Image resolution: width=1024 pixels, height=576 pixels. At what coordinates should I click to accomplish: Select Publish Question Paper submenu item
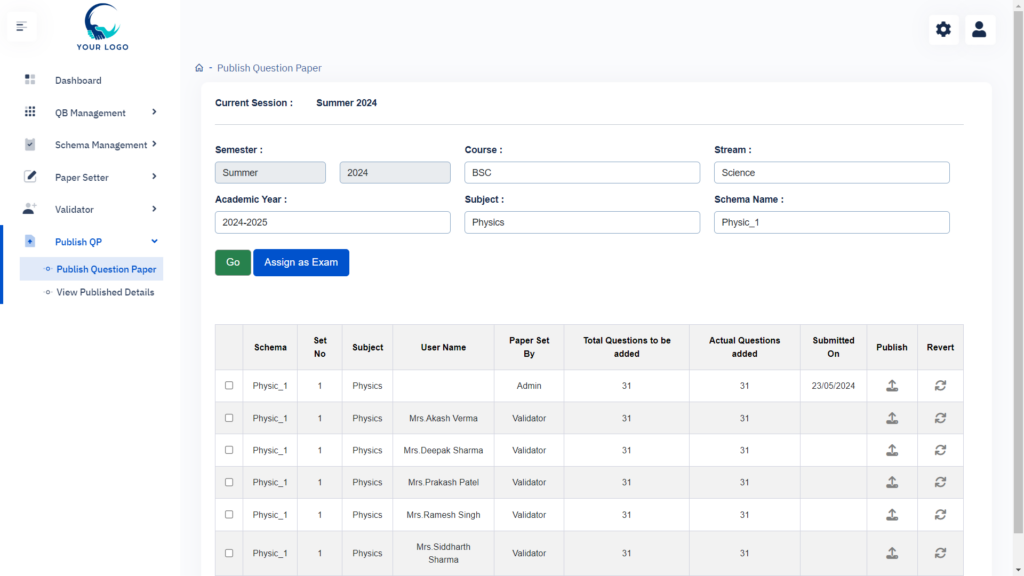coord(106,269)
